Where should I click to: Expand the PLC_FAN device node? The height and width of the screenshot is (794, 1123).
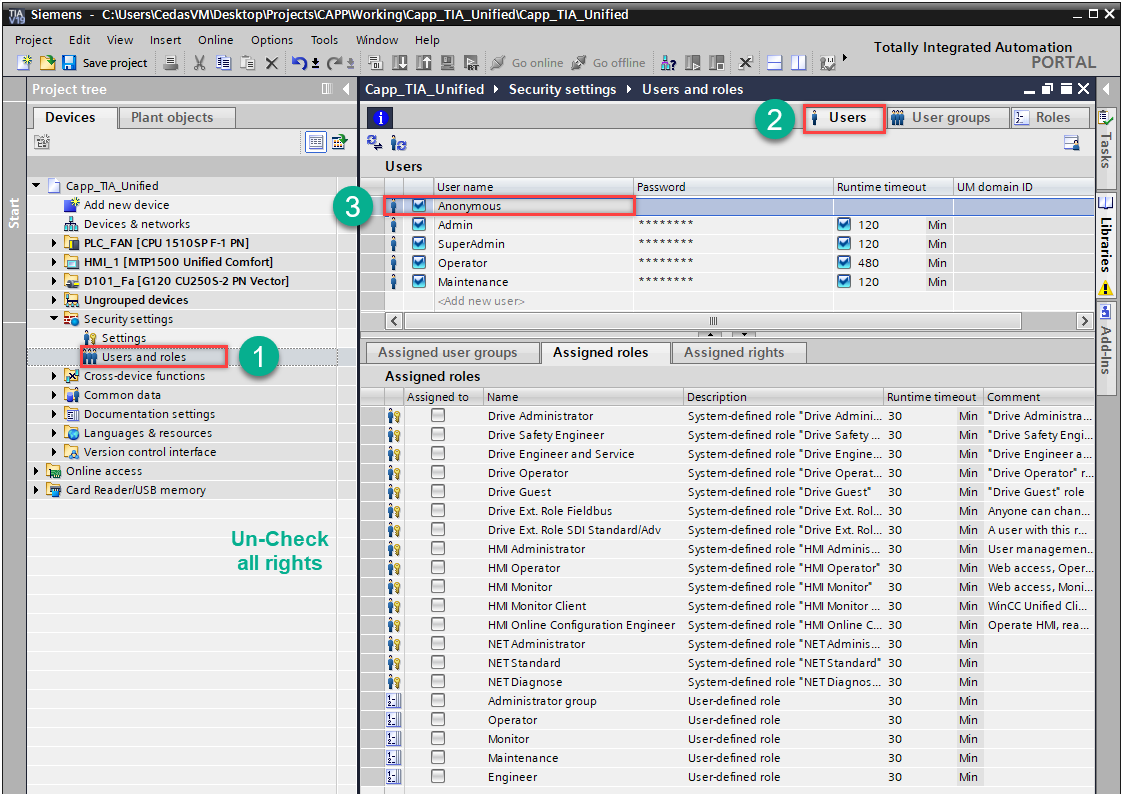click(x=54, y=243)
